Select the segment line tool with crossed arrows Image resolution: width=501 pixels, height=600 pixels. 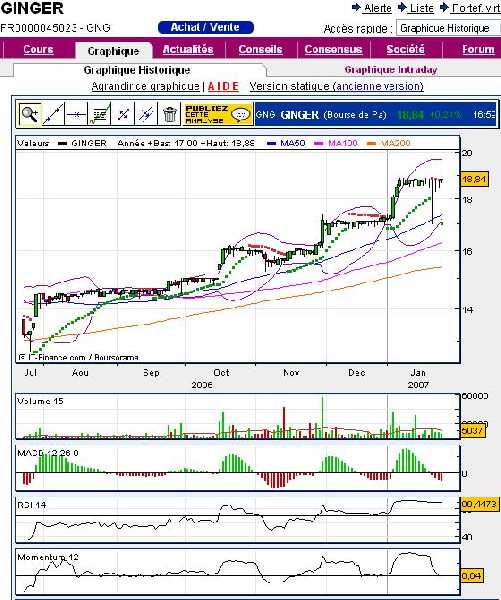(x=122, y=114)
